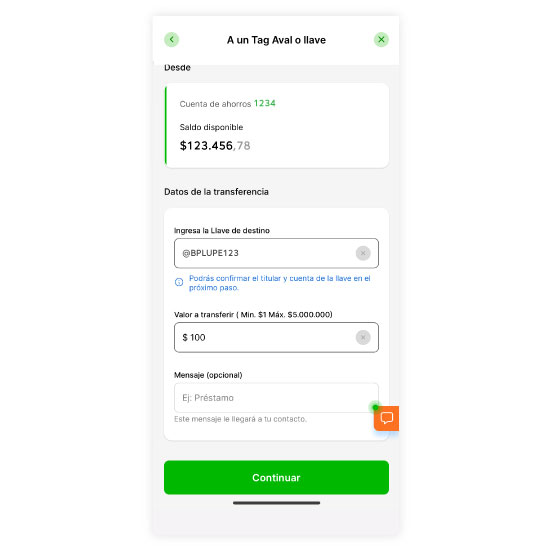The width and height of the screenshot is (550, 550).
Task: Open the orange chat support bubble
Action: tap(387, 418)
